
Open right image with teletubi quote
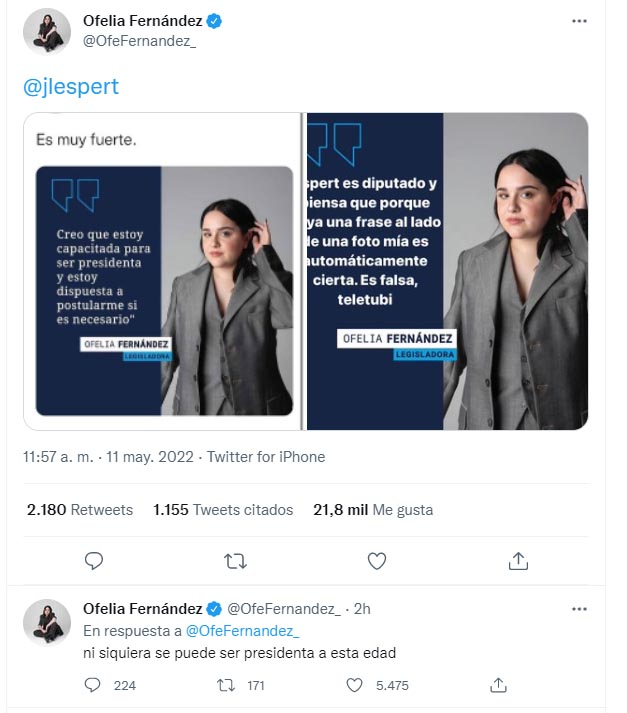click(446, 271)
